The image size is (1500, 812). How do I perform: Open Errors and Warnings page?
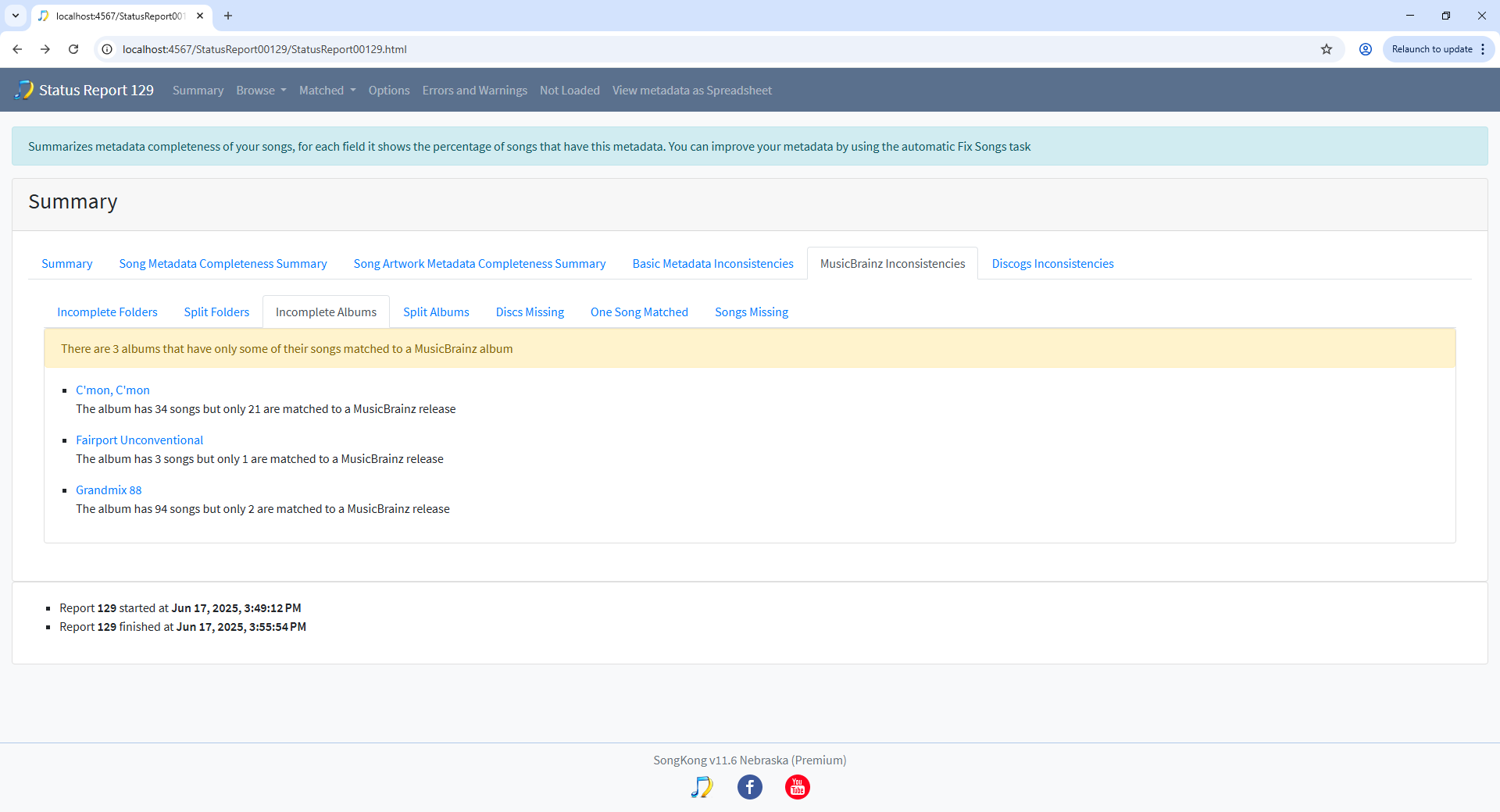475,91
